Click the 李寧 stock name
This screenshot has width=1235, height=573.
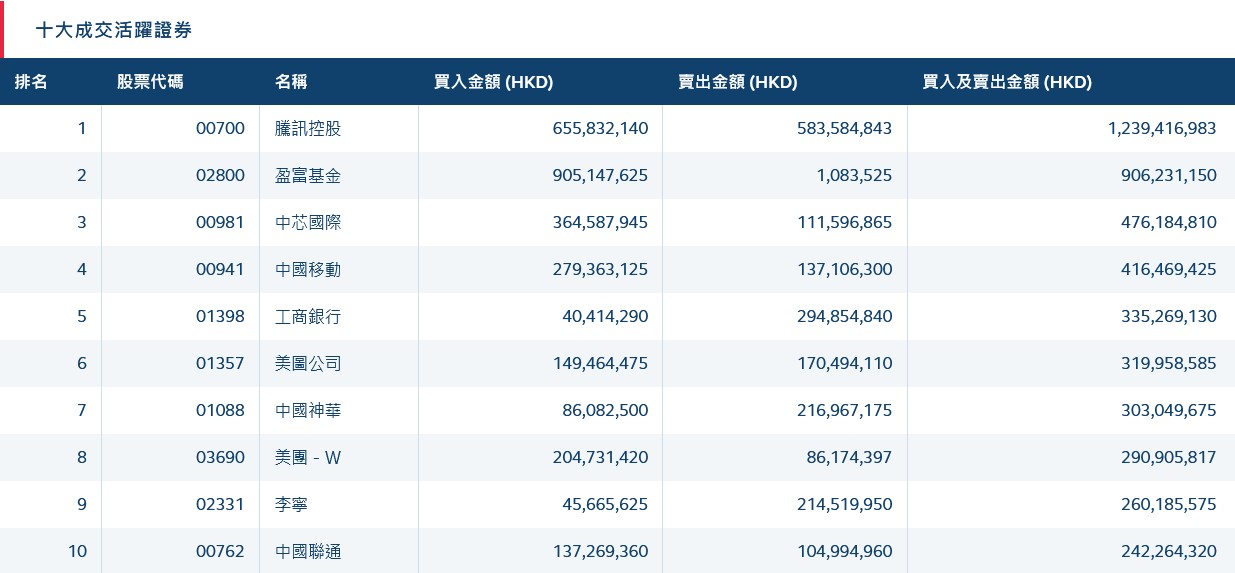(x=292, y=504)
